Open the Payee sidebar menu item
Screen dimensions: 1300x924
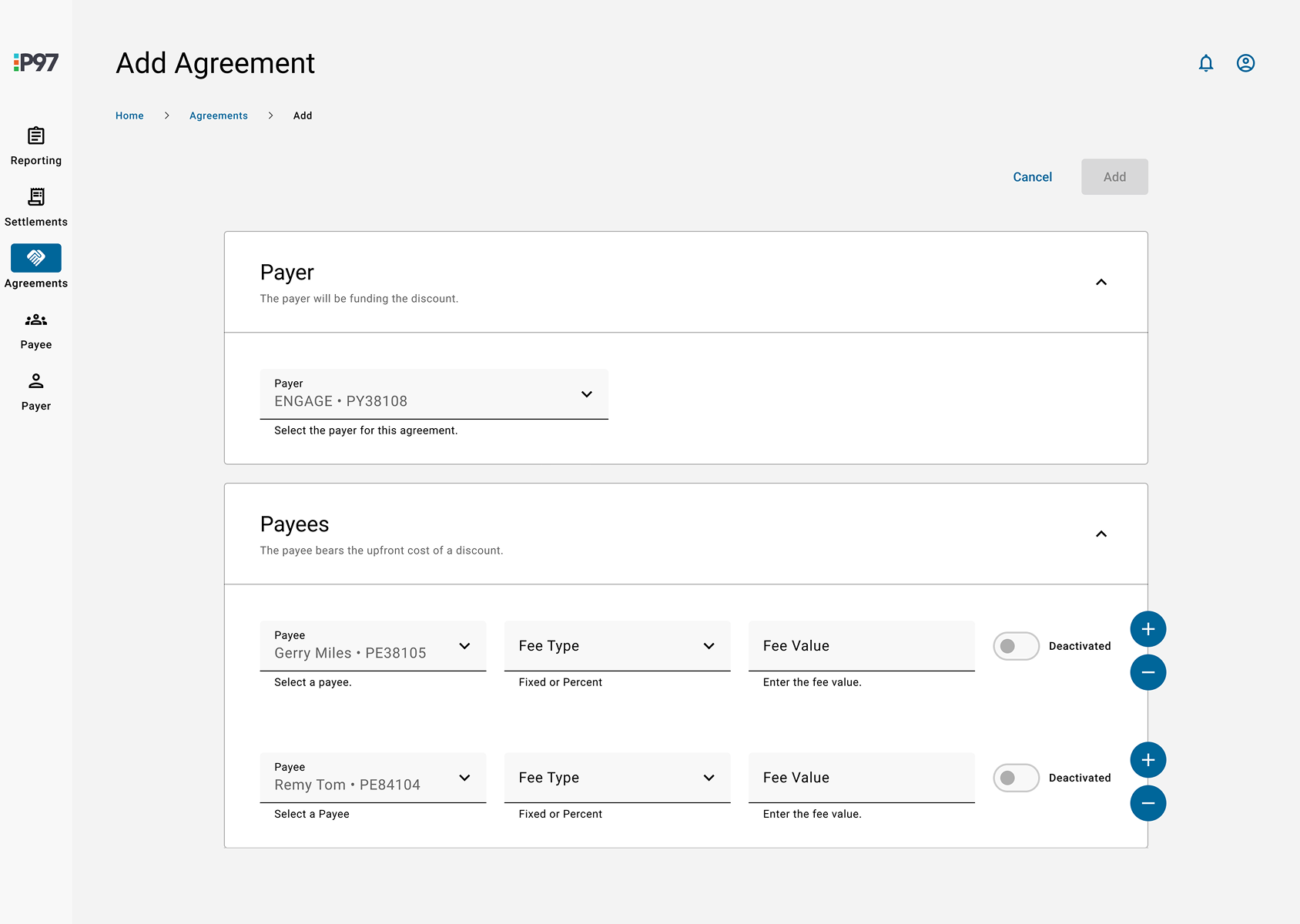[x=36, y=330]
